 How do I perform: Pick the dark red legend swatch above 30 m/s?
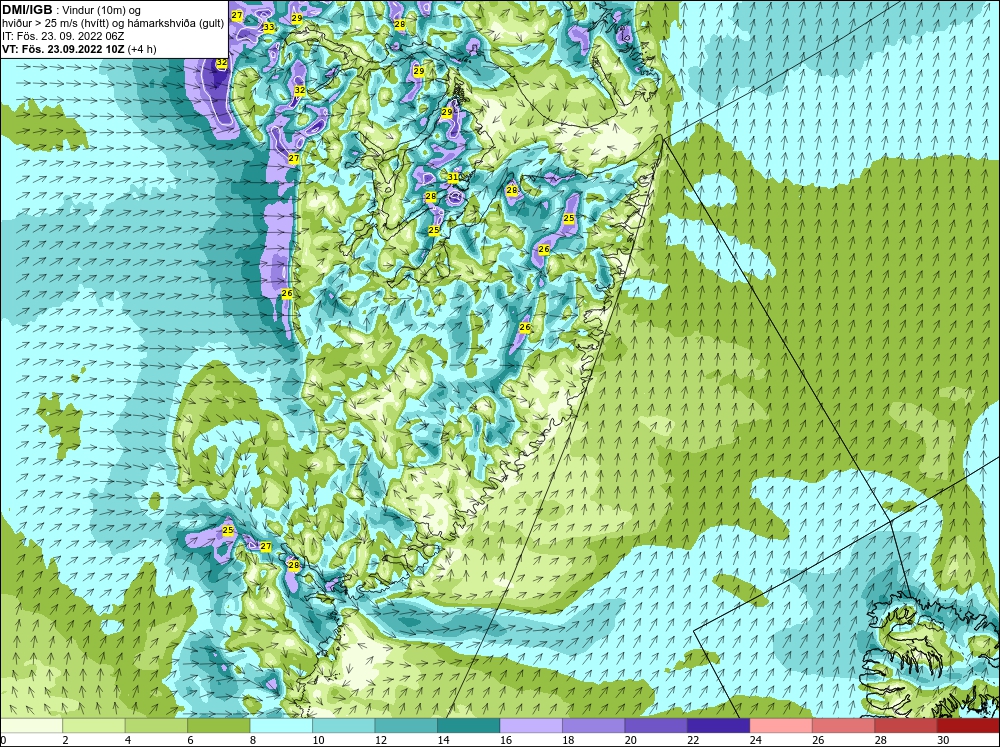coord(968,725)
